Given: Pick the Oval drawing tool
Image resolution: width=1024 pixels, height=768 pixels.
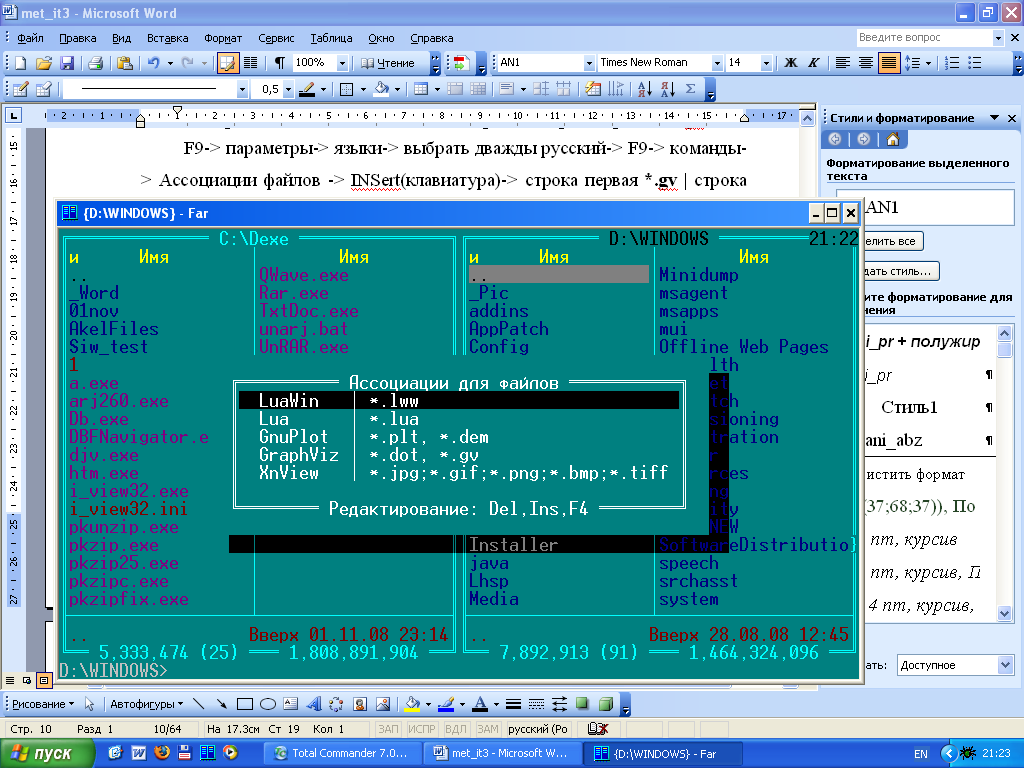Looking at the screenshot, I should (x=268, y=704).
